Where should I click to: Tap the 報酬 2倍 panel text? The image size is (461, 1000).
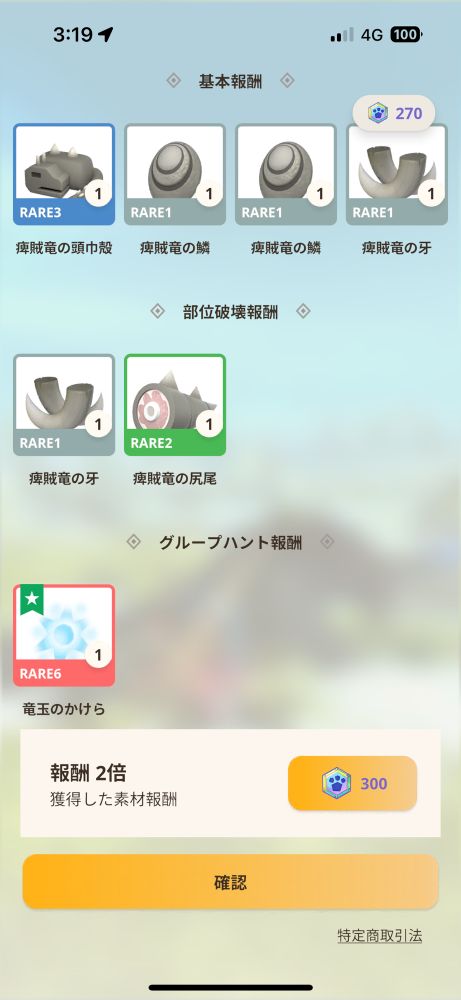(x=89, y=773)
